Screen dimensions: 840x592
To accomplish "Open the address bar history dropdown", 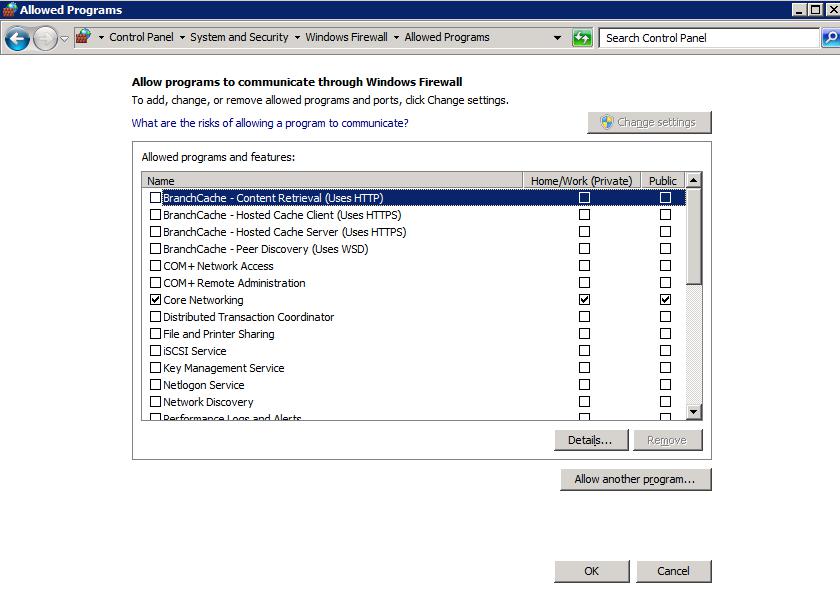I will coord(558,38).
